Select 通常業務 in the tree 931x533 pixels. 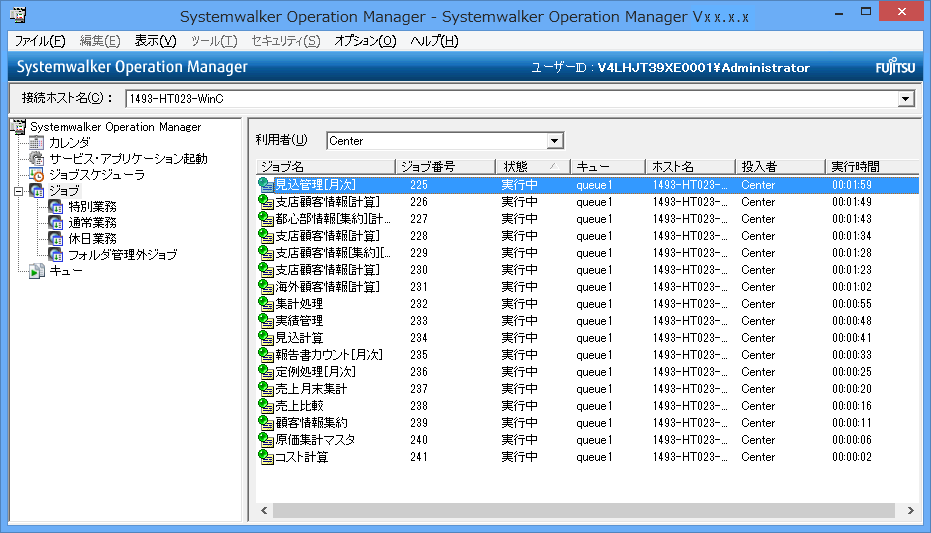[92, 223]
